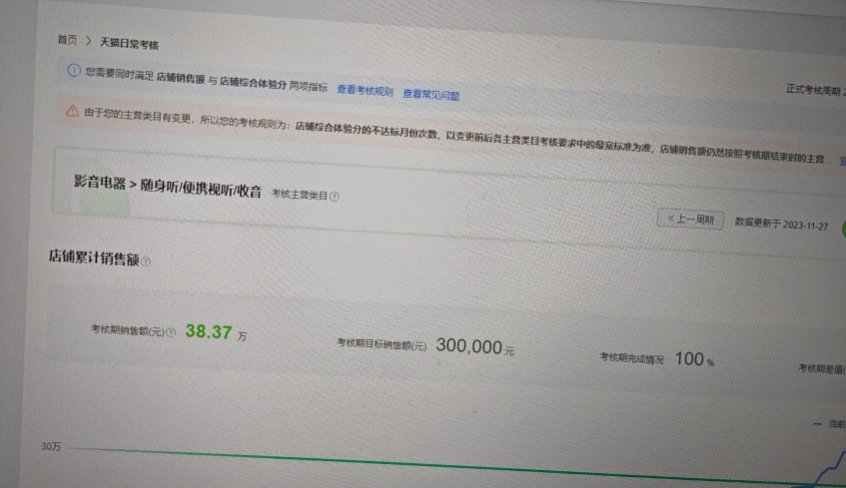
Task: Click the 38.37 万 sales value
Action: coord(215,332)
